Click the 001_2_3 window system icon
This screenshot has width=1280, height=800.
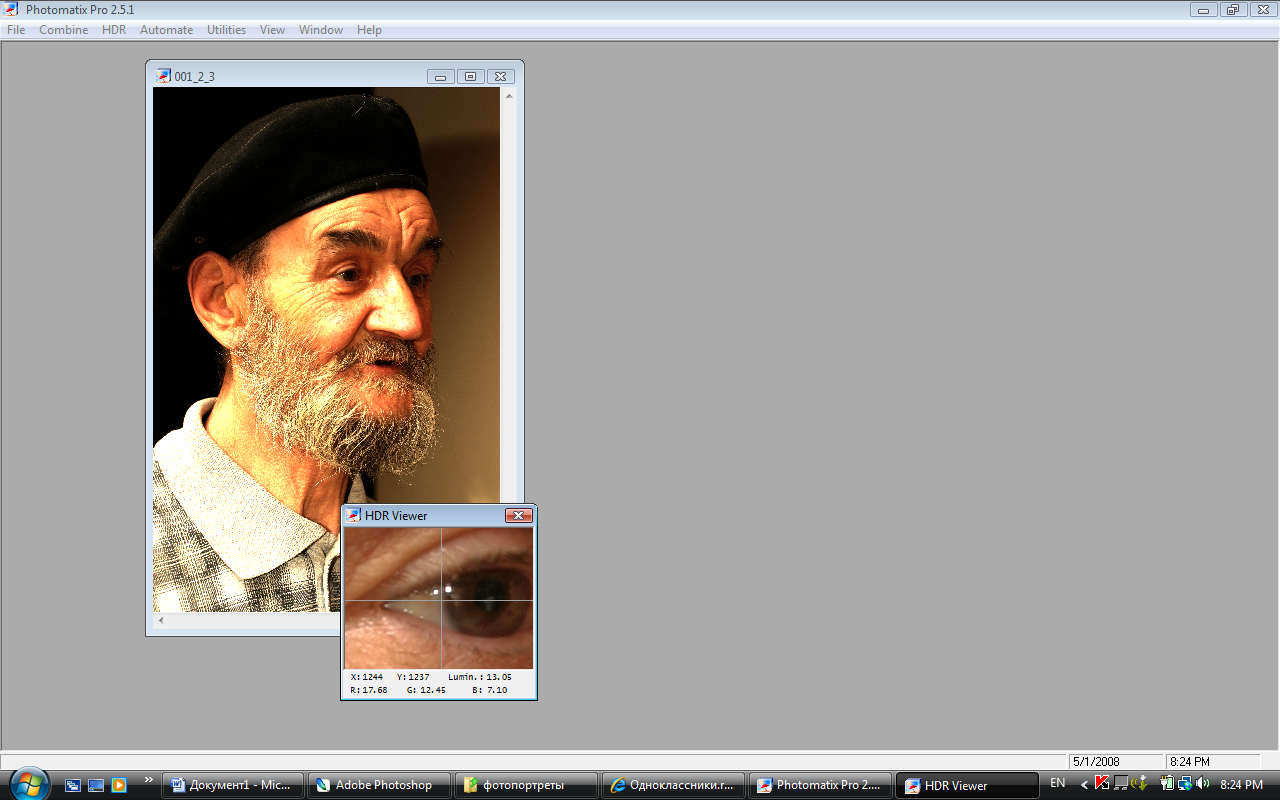164,76
